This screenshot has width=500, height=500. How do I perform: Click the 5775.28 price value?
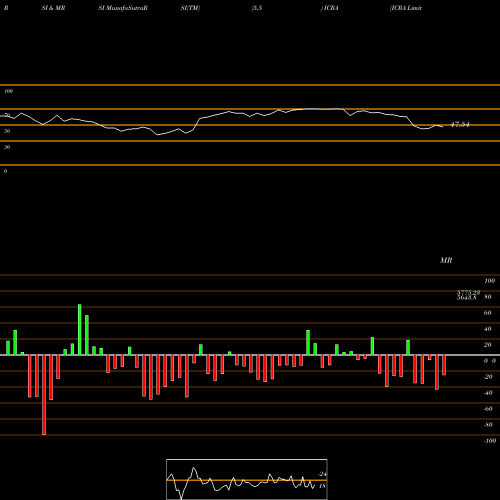tap(468, 292)
